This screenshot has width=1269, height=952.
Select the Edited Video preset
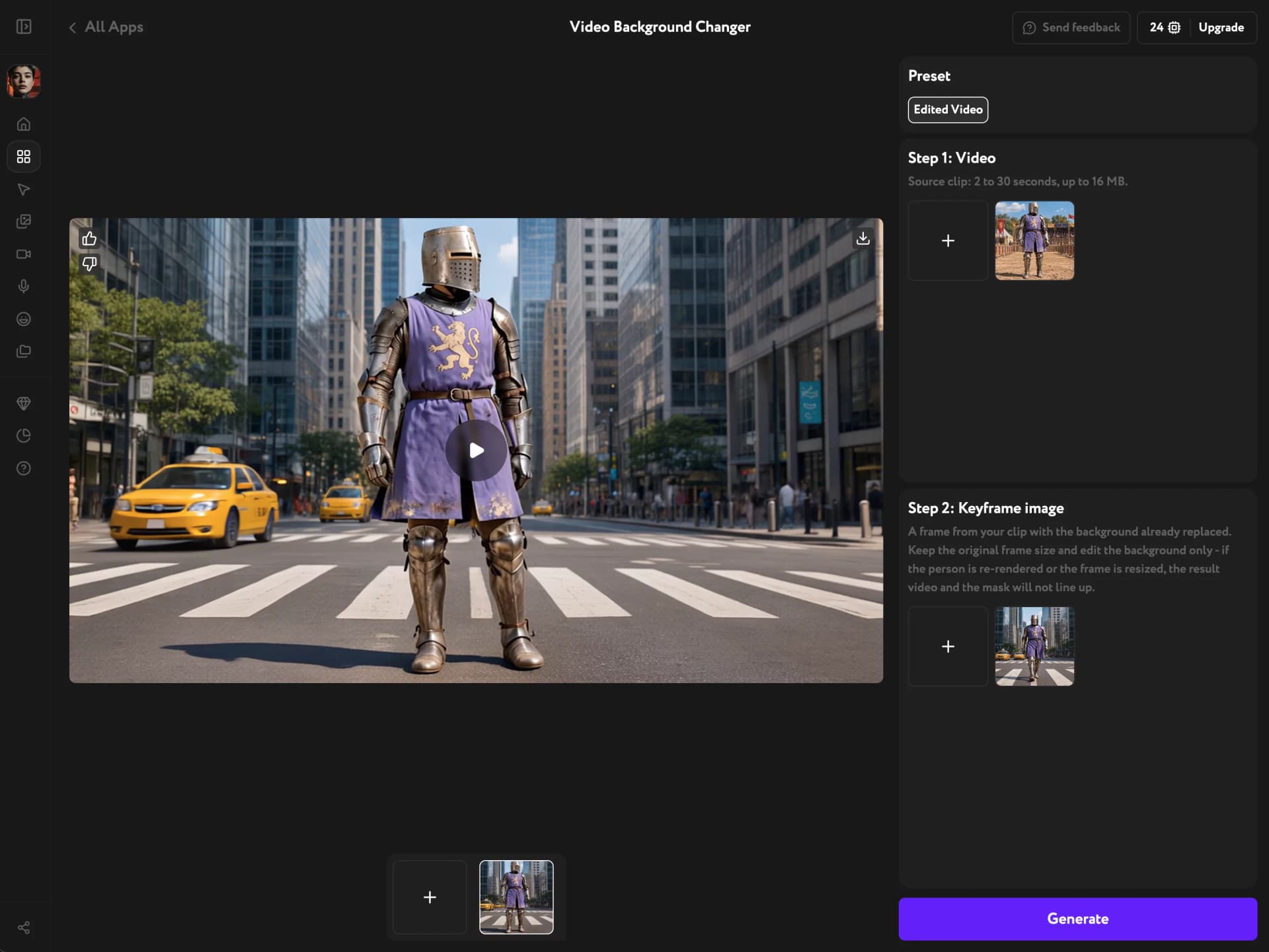(948, 110)
